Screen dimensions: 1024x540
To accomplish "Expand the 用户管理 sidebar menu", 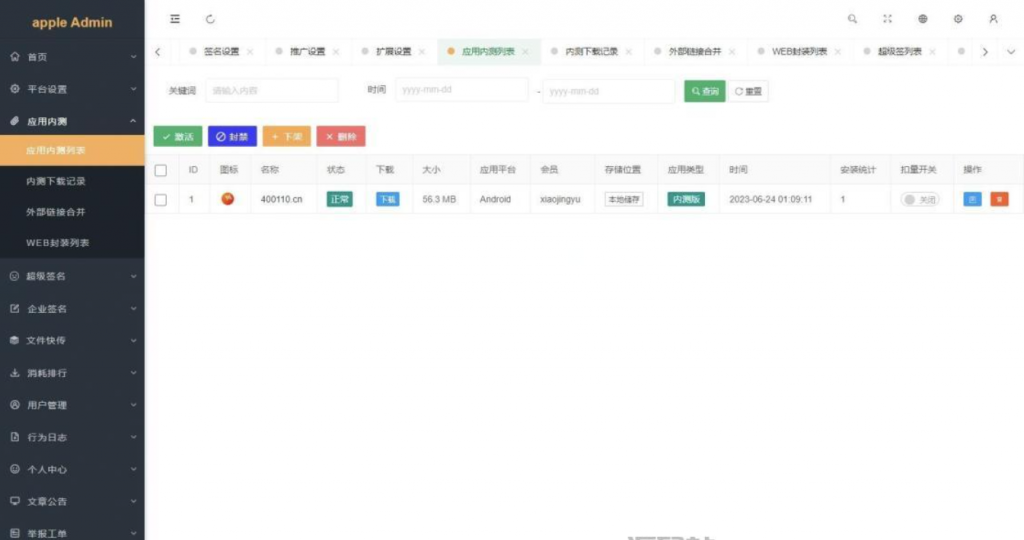I will pyautogui.click(x=133, y=405).
